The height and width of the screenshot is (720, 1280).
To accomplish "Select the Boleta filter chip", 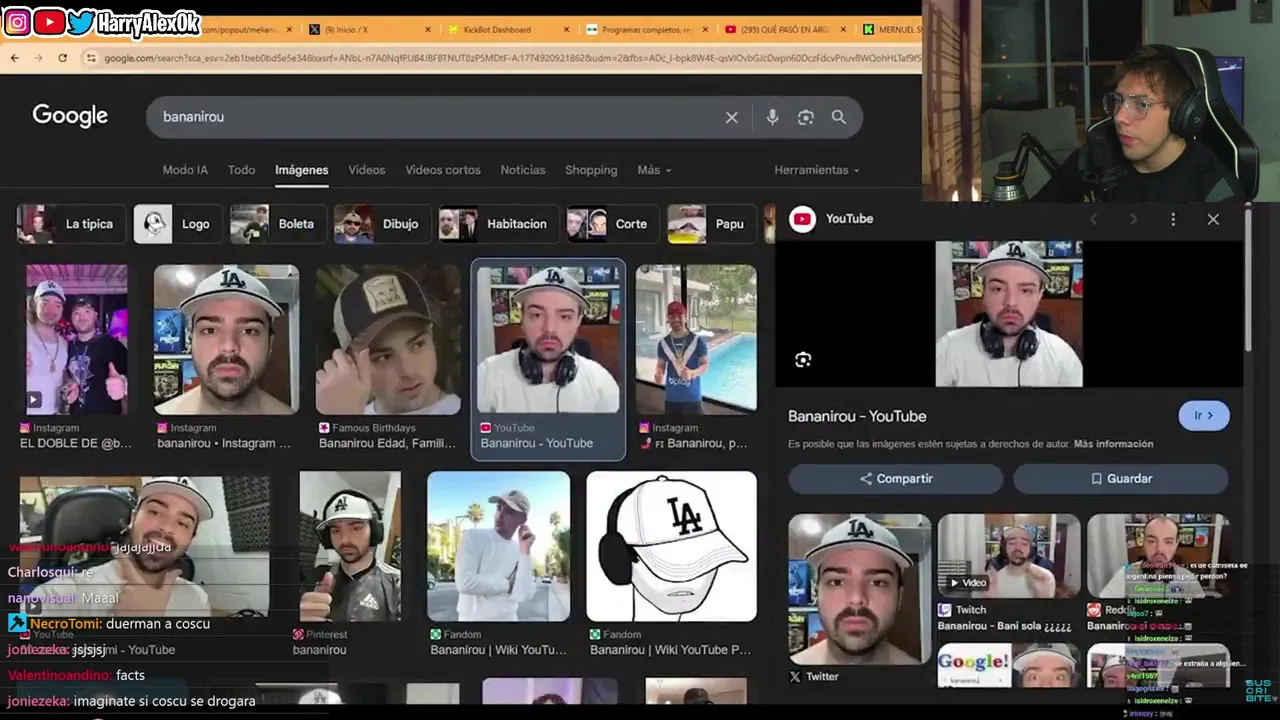I will 276,224.
